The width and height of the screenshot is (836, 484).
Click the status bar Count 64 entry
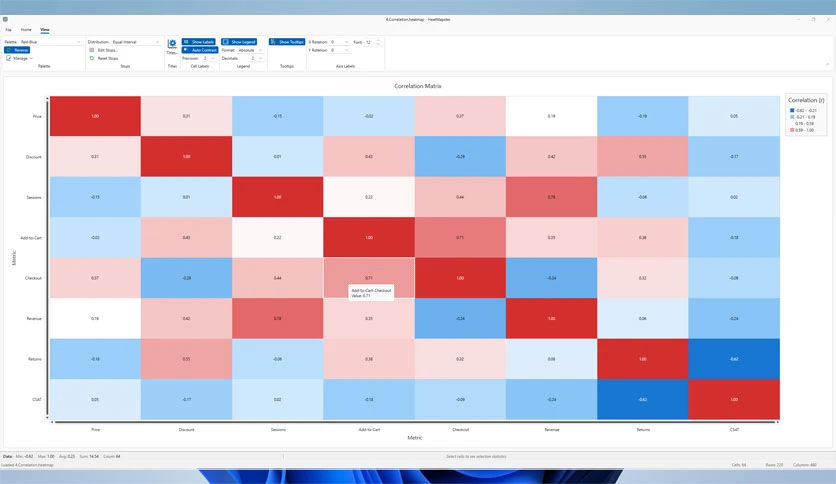click(111, 456)
